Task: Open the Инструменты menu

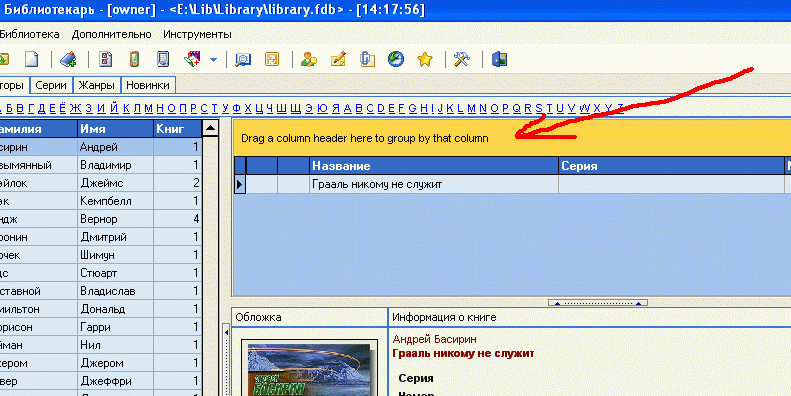Action: tap(197, 34)
